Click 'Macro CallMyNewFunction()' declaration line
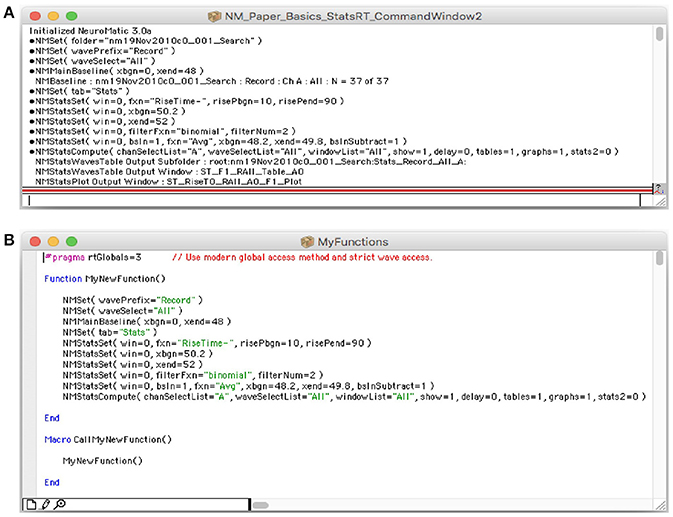673x517 pixels. (108, 440)
